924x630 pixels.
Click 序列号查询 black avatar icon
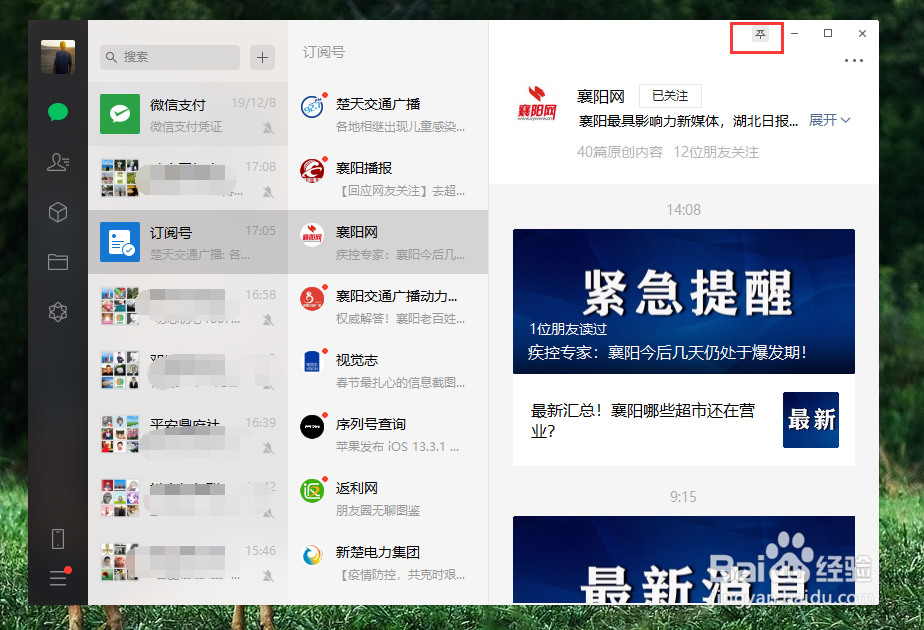tap(312, 427)
